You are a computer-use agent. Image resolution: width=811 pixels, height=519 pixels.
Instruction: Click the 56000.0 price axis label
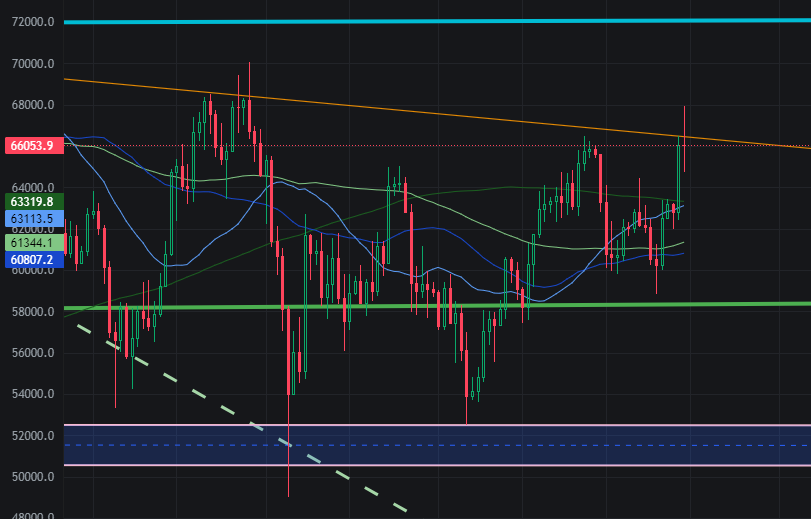(x=33, y=353)
